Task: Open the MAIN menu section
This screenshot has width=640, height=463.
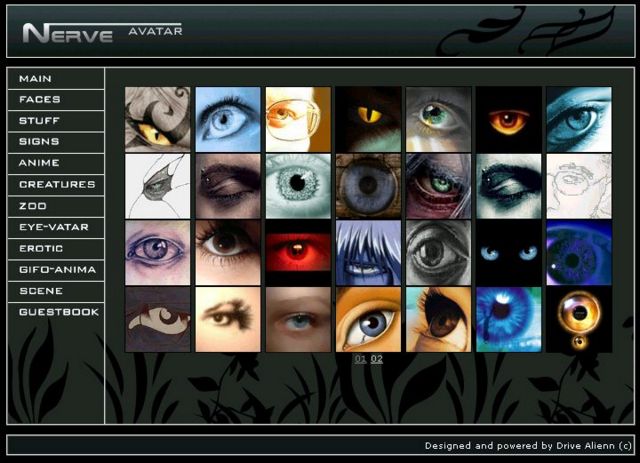Action: tap(56, 79)
